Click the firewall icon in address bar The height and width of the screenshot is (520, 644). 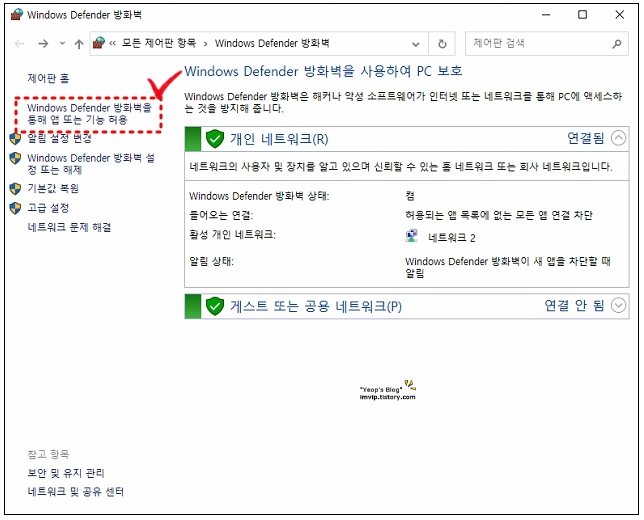[x=99, y=43]
